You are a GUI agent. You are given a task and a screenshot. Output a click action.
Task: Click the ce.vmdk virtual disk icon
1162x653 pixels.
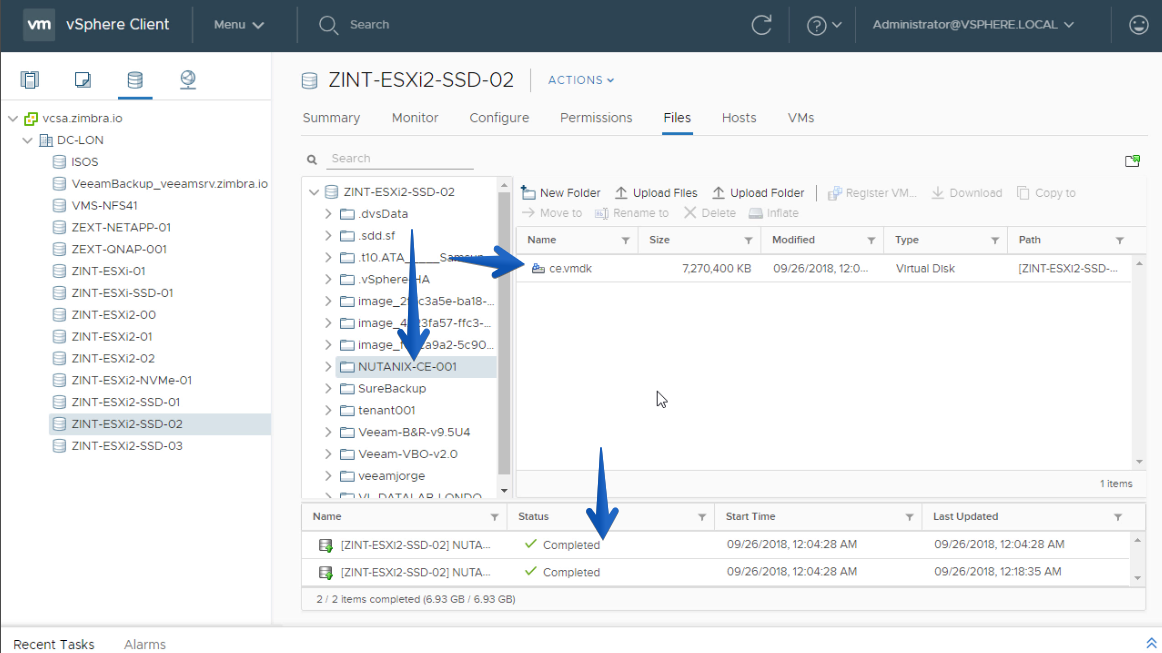click(x=538, y=268)
